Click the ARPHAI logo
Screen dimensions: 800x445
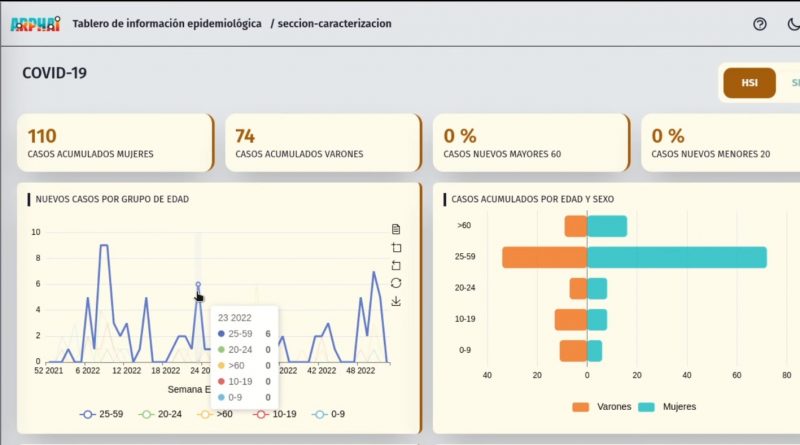[x=35, y=23]
